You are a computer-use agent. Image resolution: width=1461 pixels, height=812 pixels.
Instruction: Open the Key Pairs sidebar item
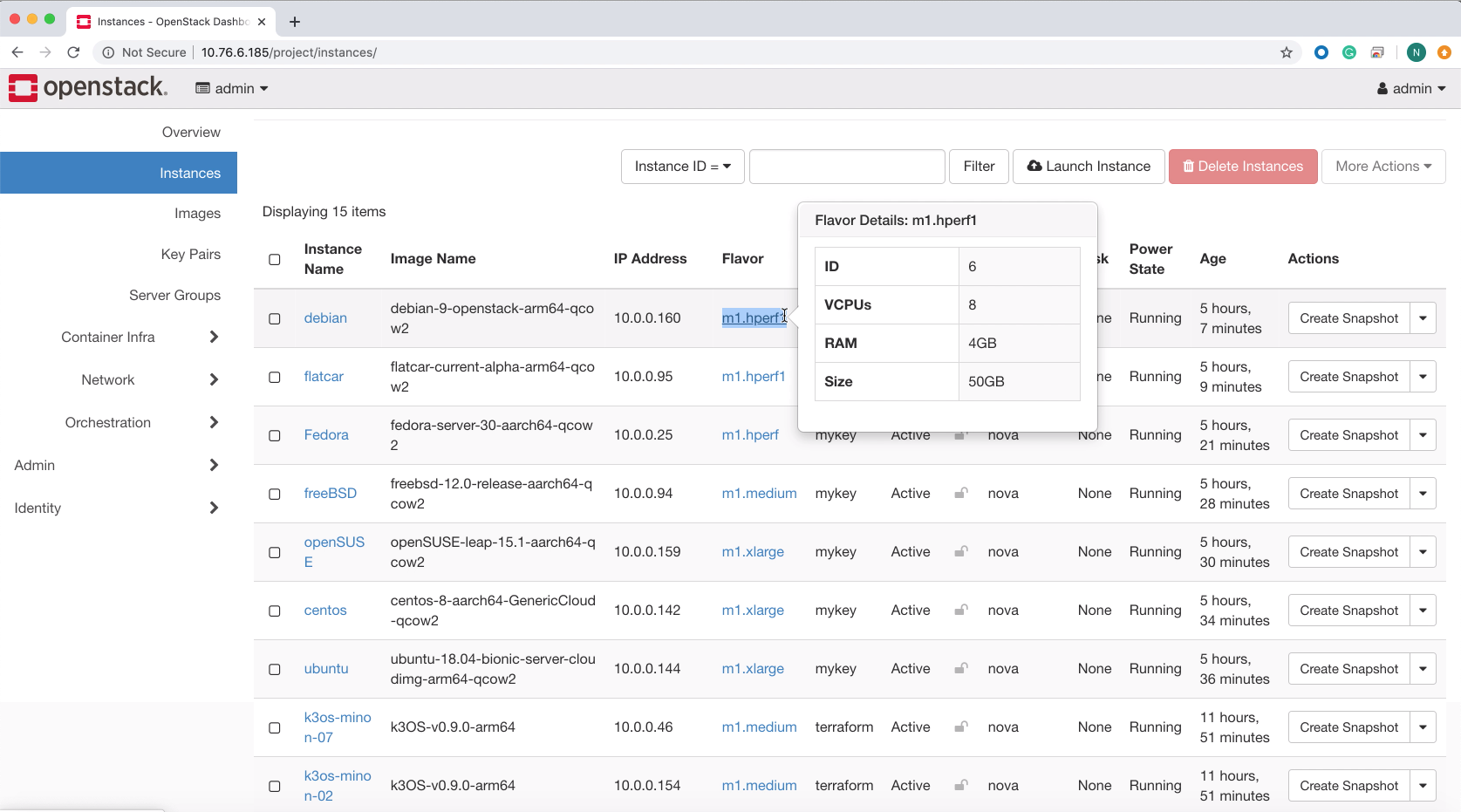190,255
